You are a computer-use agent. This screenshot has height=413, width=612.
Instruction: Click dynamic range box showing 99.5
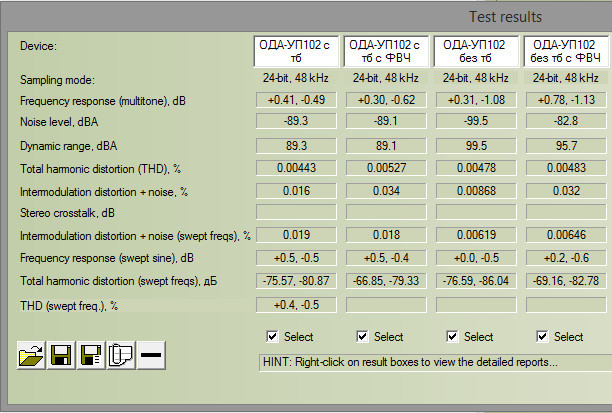click(x=476, y=146)
